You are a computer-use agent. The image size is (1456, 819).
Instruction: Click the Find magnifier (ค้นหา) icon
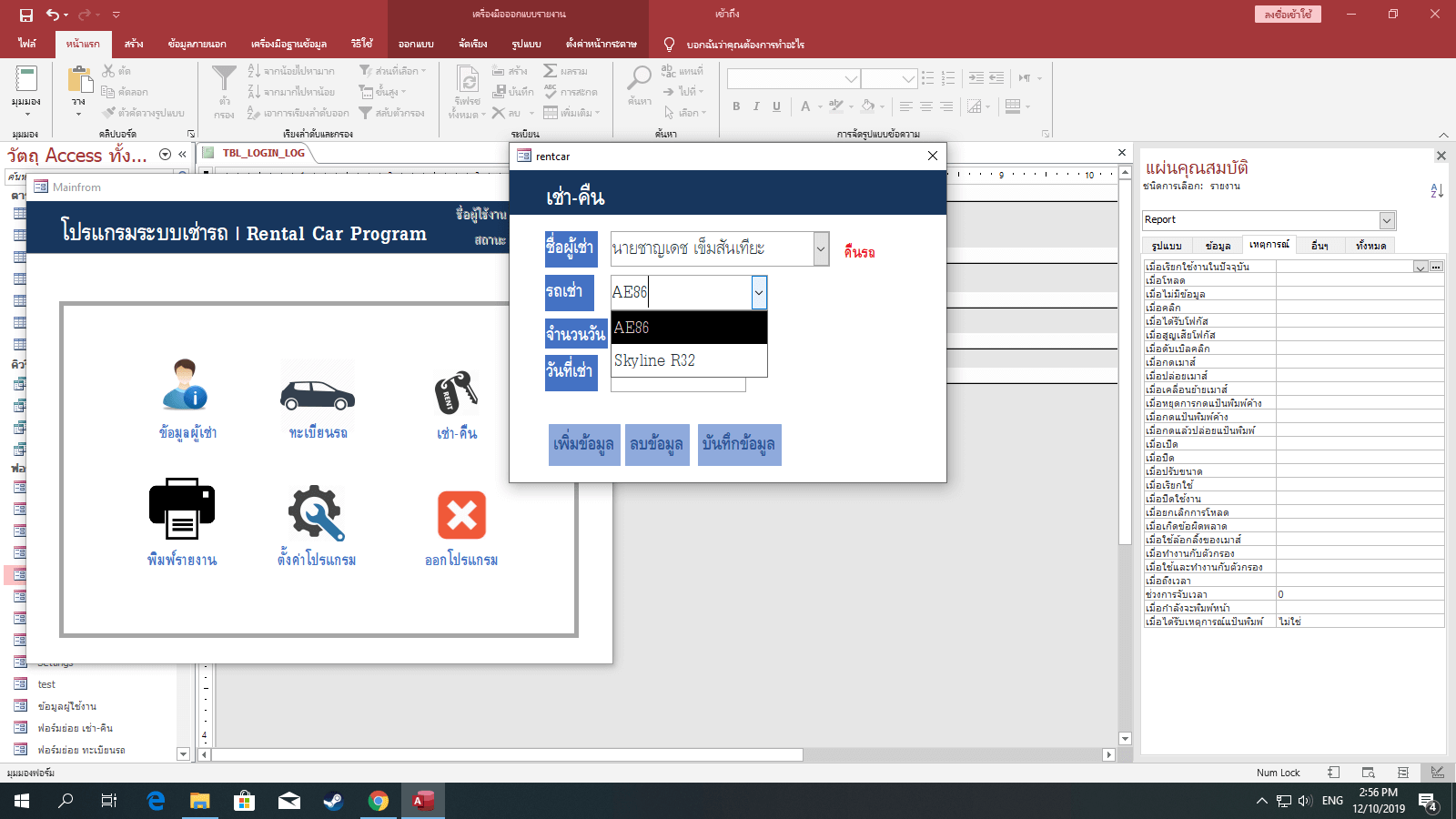pyautogui.click(x=639, y=78)
